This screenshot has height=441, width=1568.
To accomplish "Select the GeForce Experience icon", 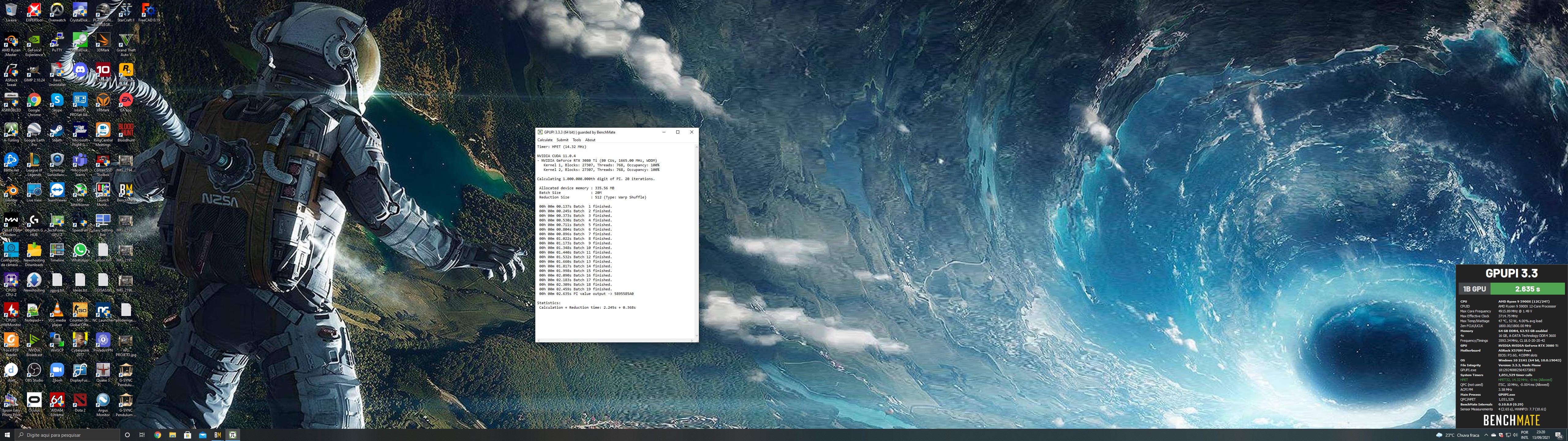I will click(34, 45).
